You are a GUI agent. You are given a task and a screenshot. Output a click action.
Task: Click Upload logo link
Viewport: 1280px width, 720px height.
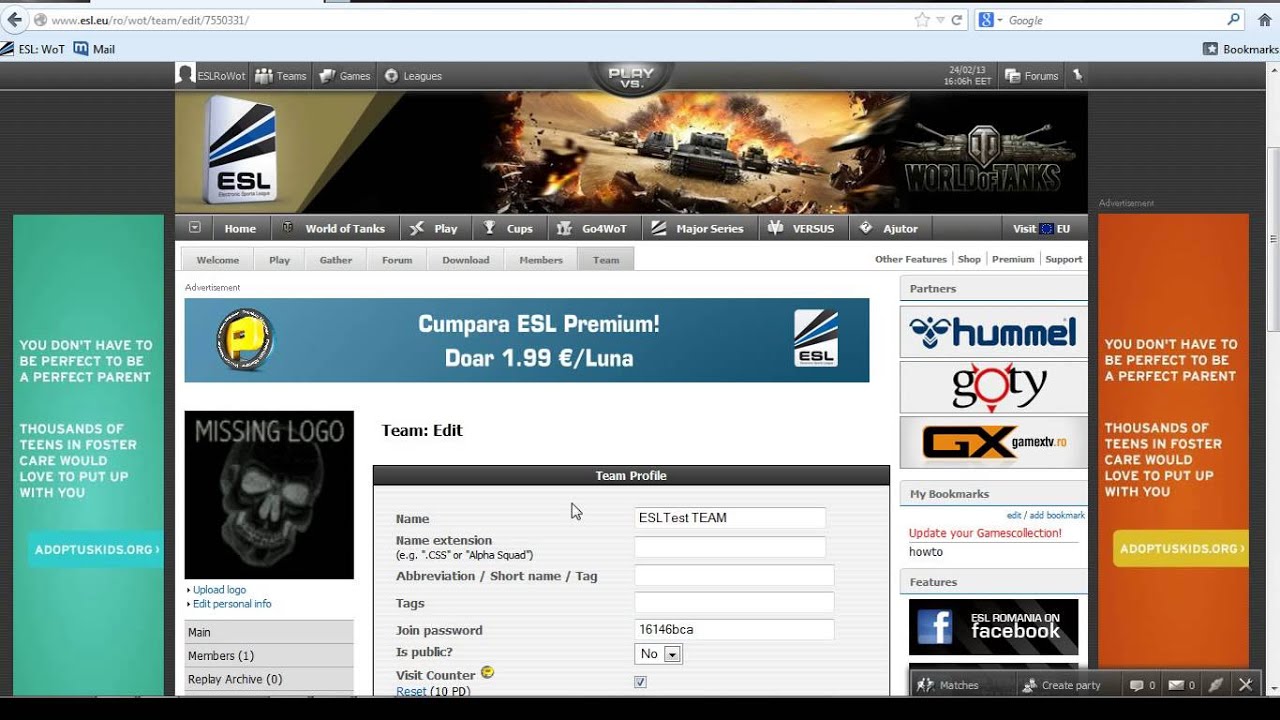coord(219,590)
